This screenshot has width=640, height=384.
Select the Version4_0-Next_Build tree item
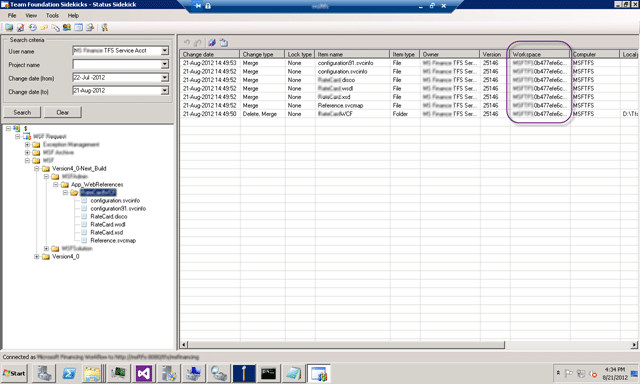click(x=79, y=169)
